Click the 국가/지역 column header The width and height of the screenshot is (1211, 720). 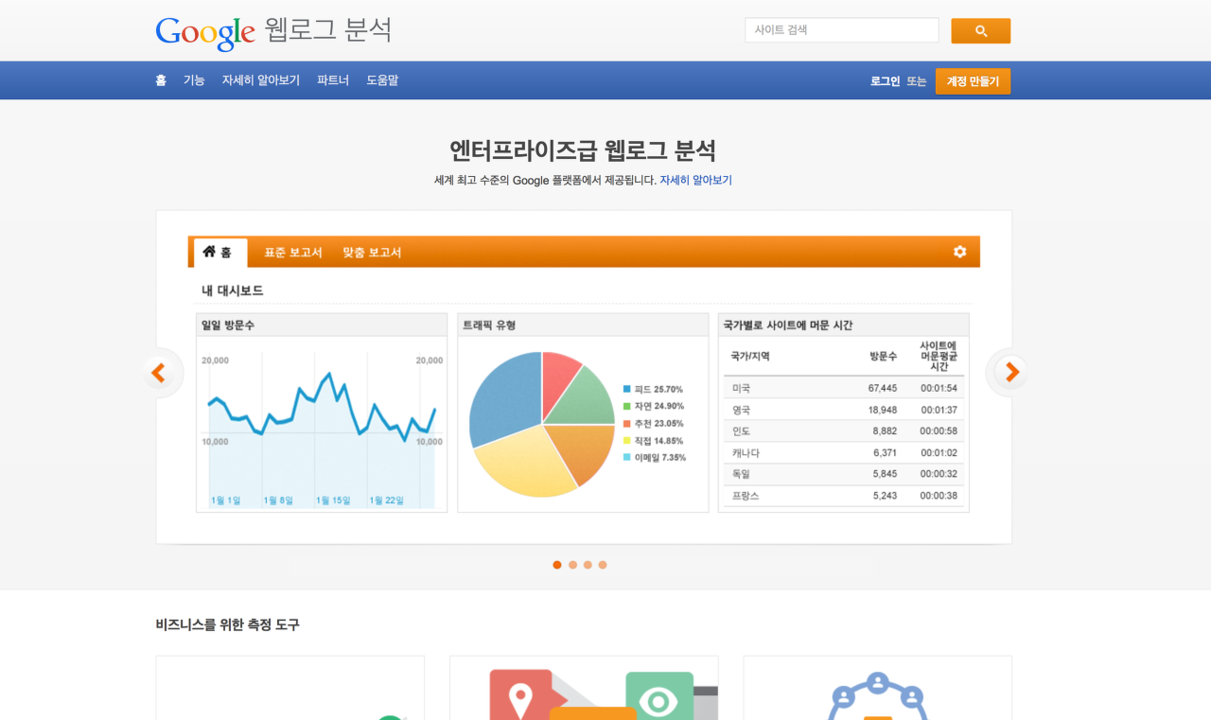750,356
